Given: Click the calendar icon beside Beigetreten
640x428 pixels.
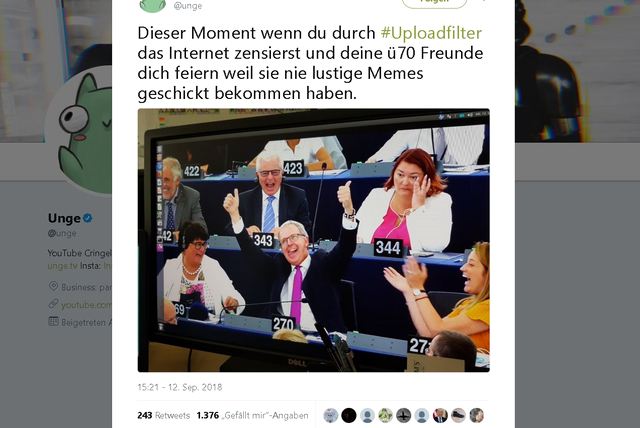Looking at the screenshot, I should pyautogui.click(x=53, y=322).
